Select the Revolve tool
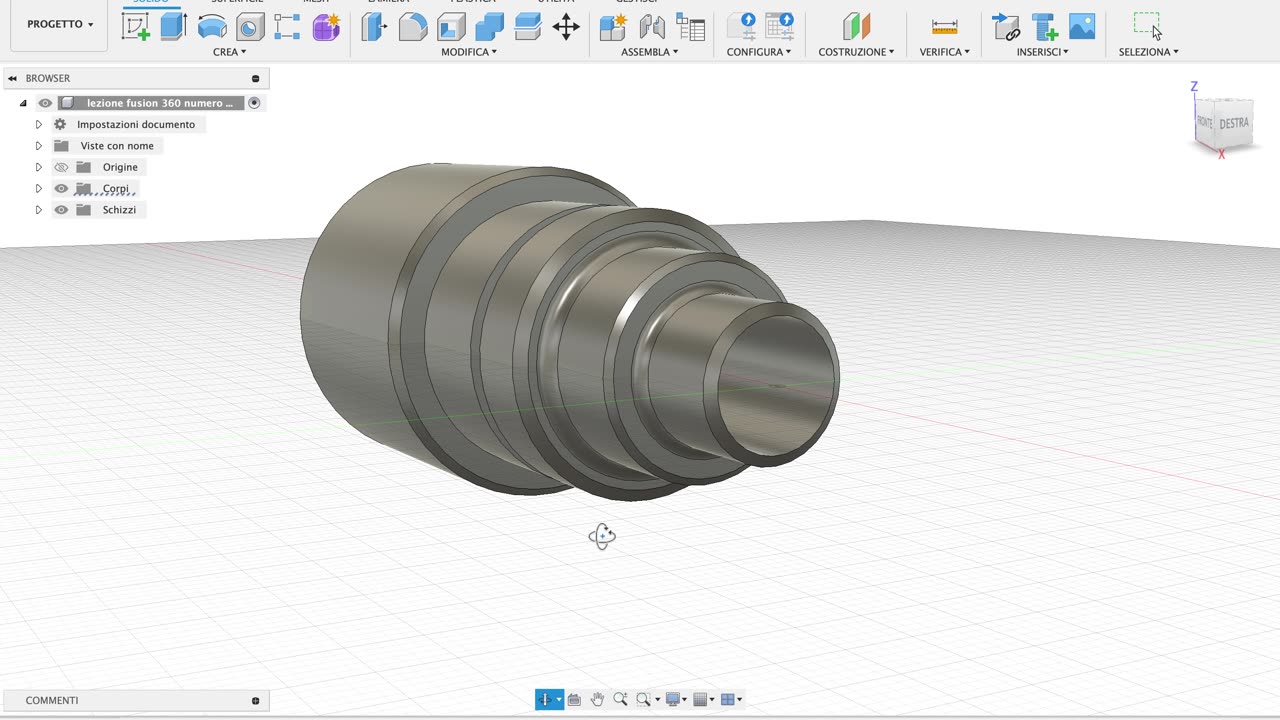1280x720 pixels. [x=212, y=27]
